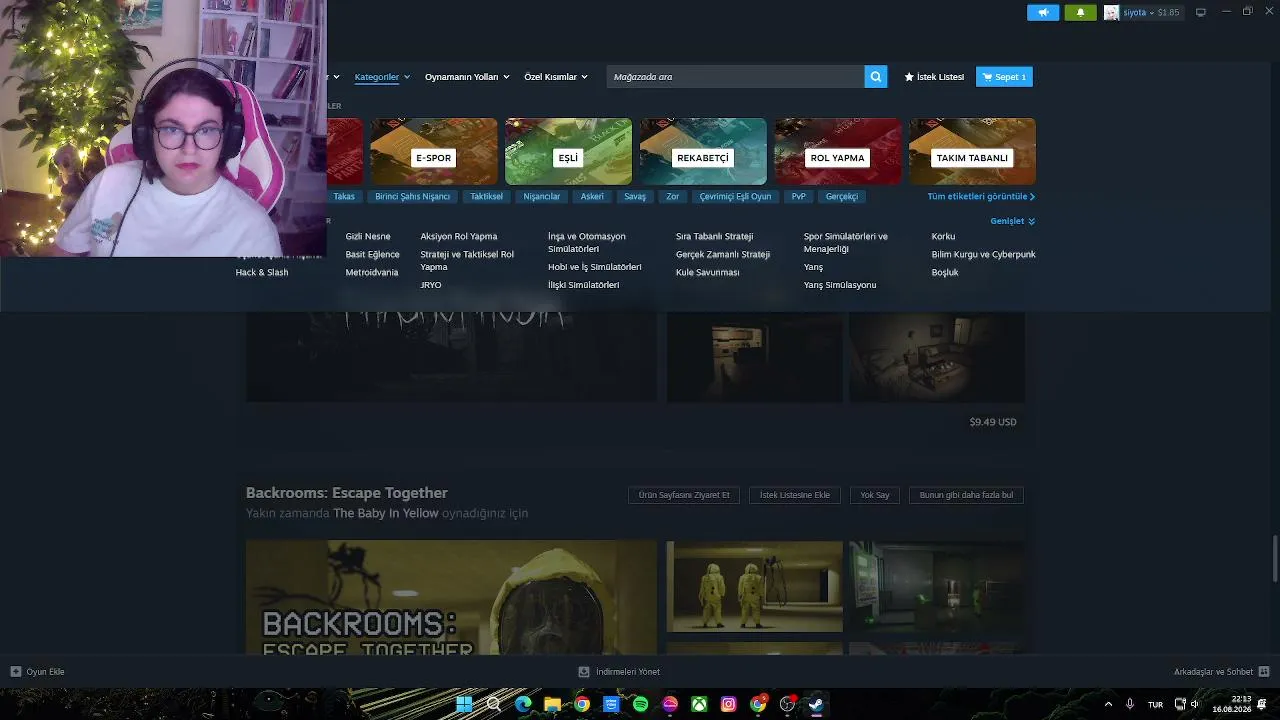The height and width of the screenshot is (720, 1280).
Task: Open the Sepet 1 cart button
Action: coord(1004,77)
